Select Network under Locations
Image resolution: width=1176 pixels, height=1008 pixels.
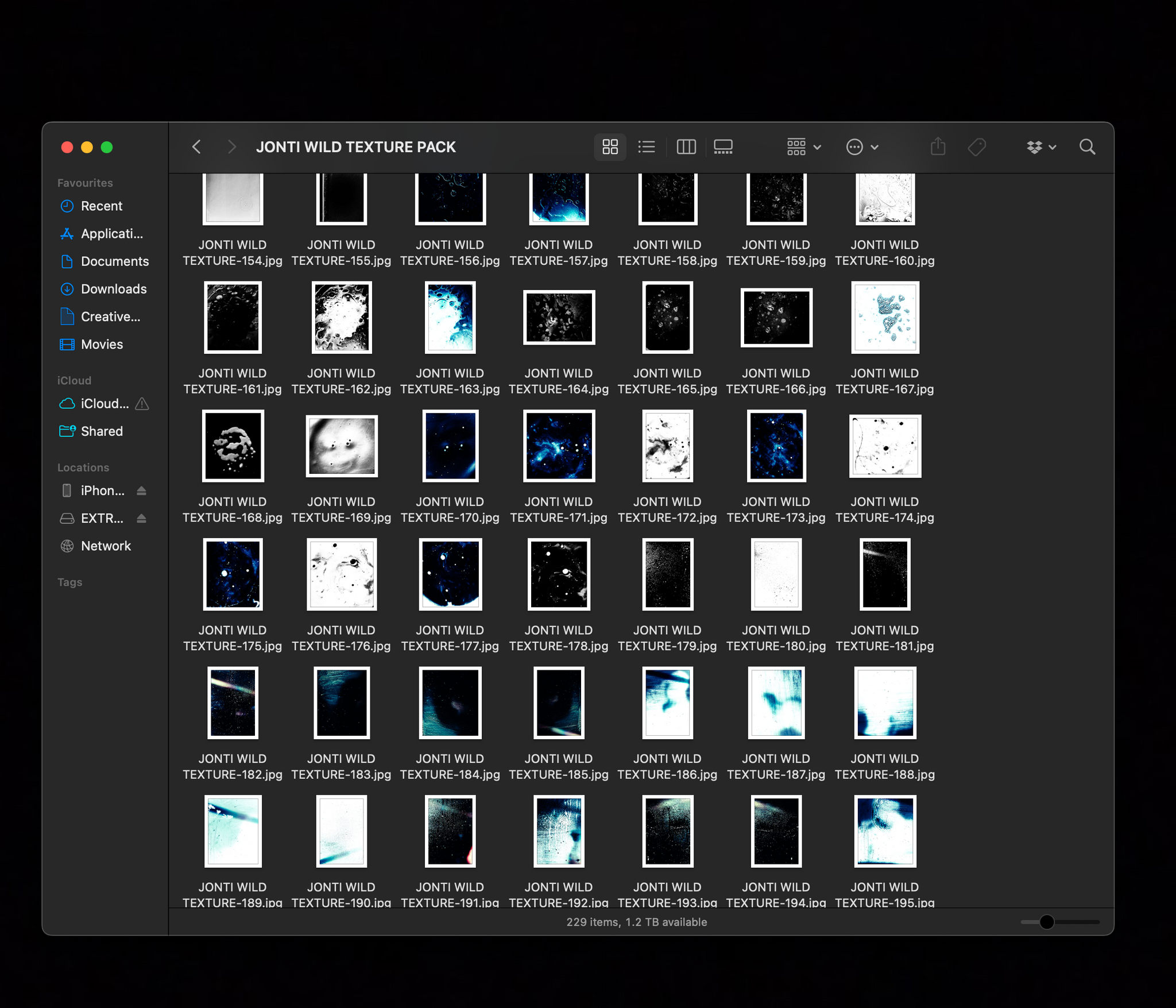[106, 546]
